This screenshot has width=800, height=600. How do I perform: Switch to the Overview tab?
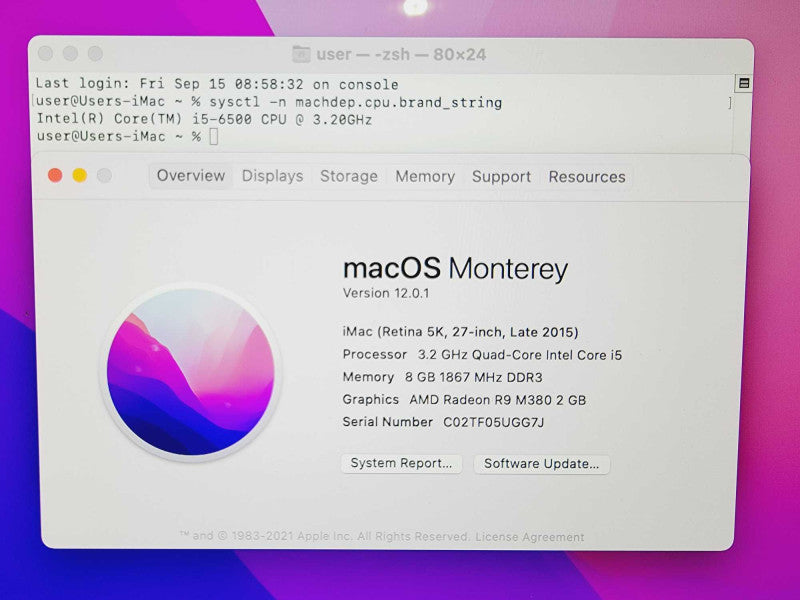point(190,176)
